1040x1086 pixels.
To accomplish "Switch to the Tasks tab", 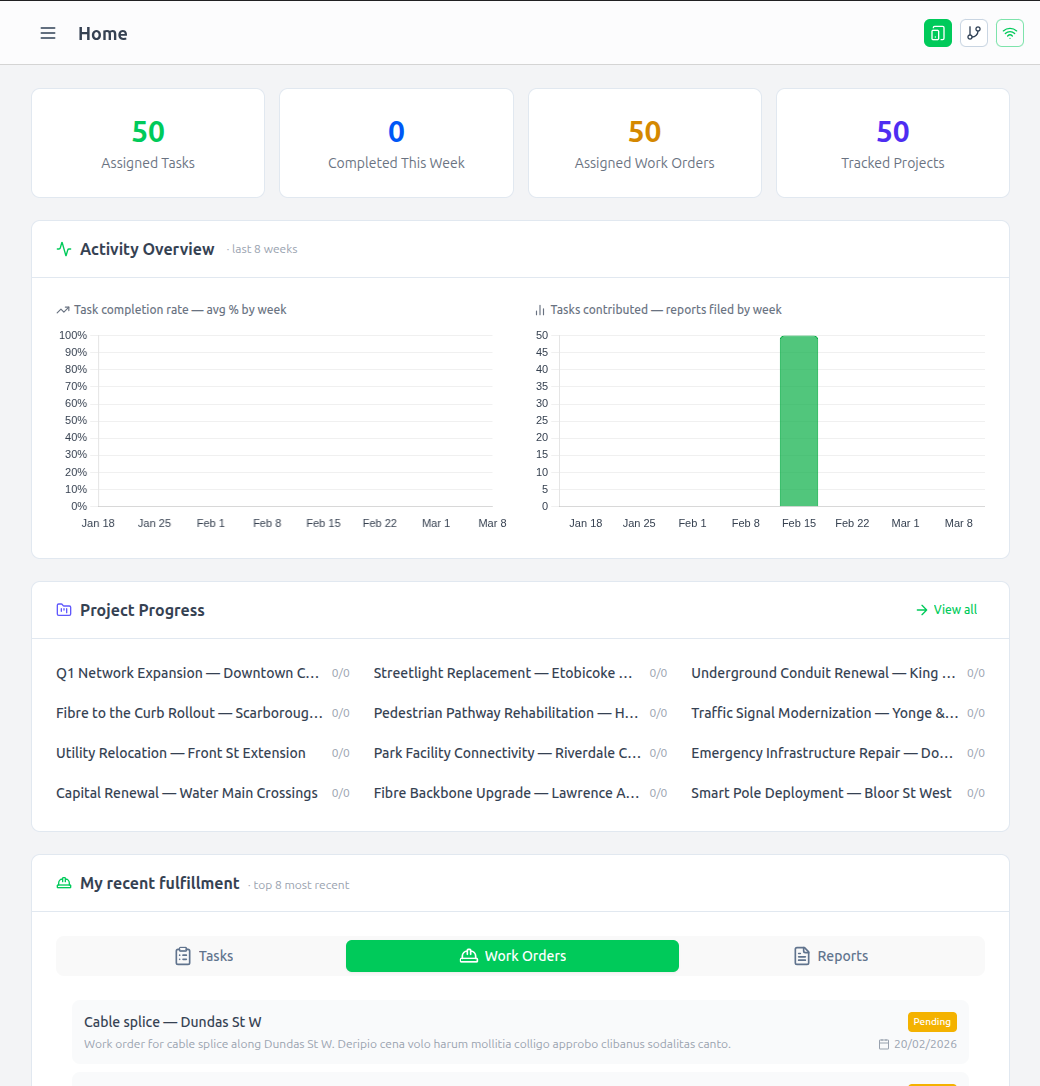I will point(203,955).
